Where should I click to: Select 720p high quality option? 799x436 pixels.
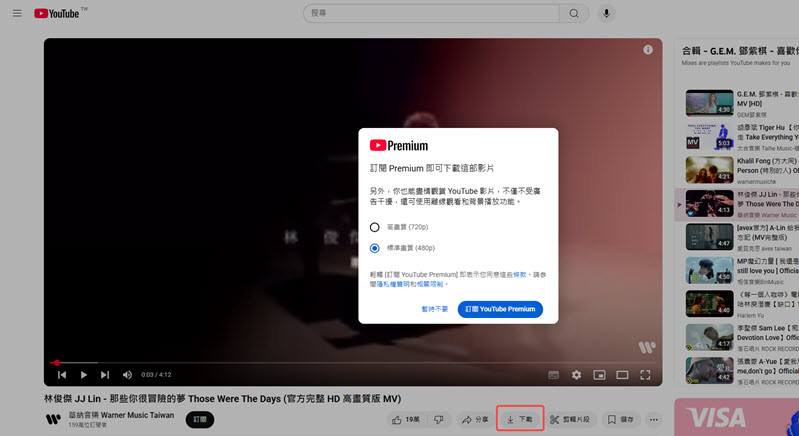tap(375, 227)
